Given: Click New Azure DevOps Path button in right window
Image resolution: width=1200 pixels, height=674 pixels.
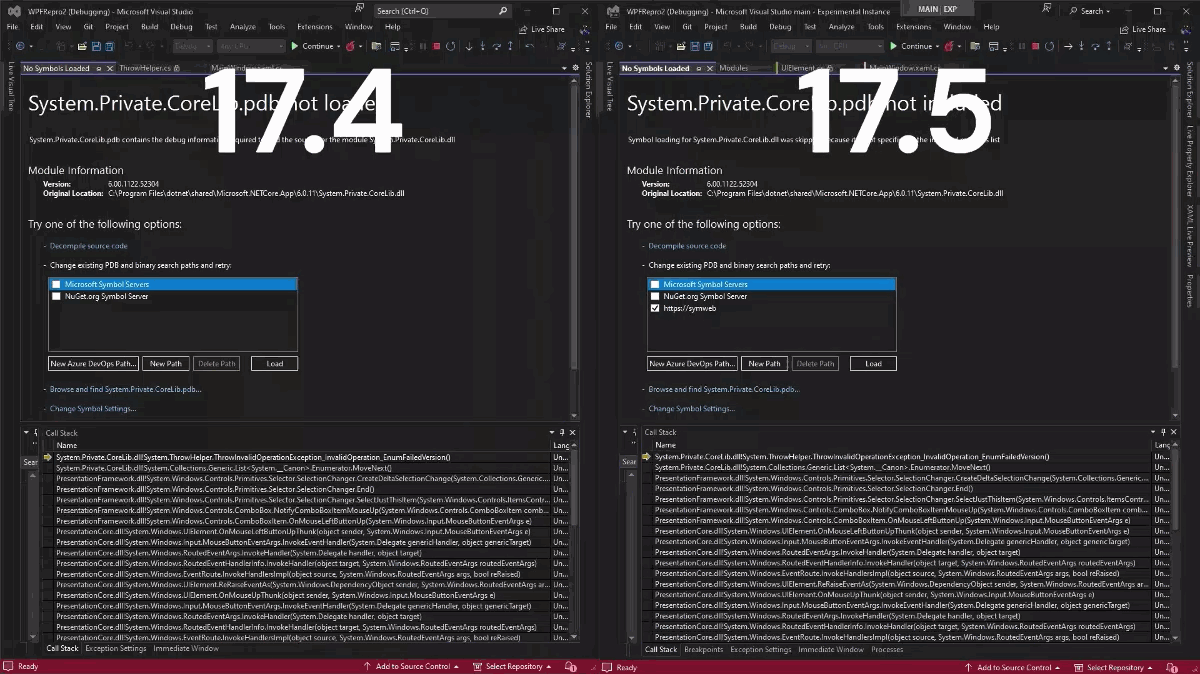Looking at the screenshot, I should click(x=692, y=364).
